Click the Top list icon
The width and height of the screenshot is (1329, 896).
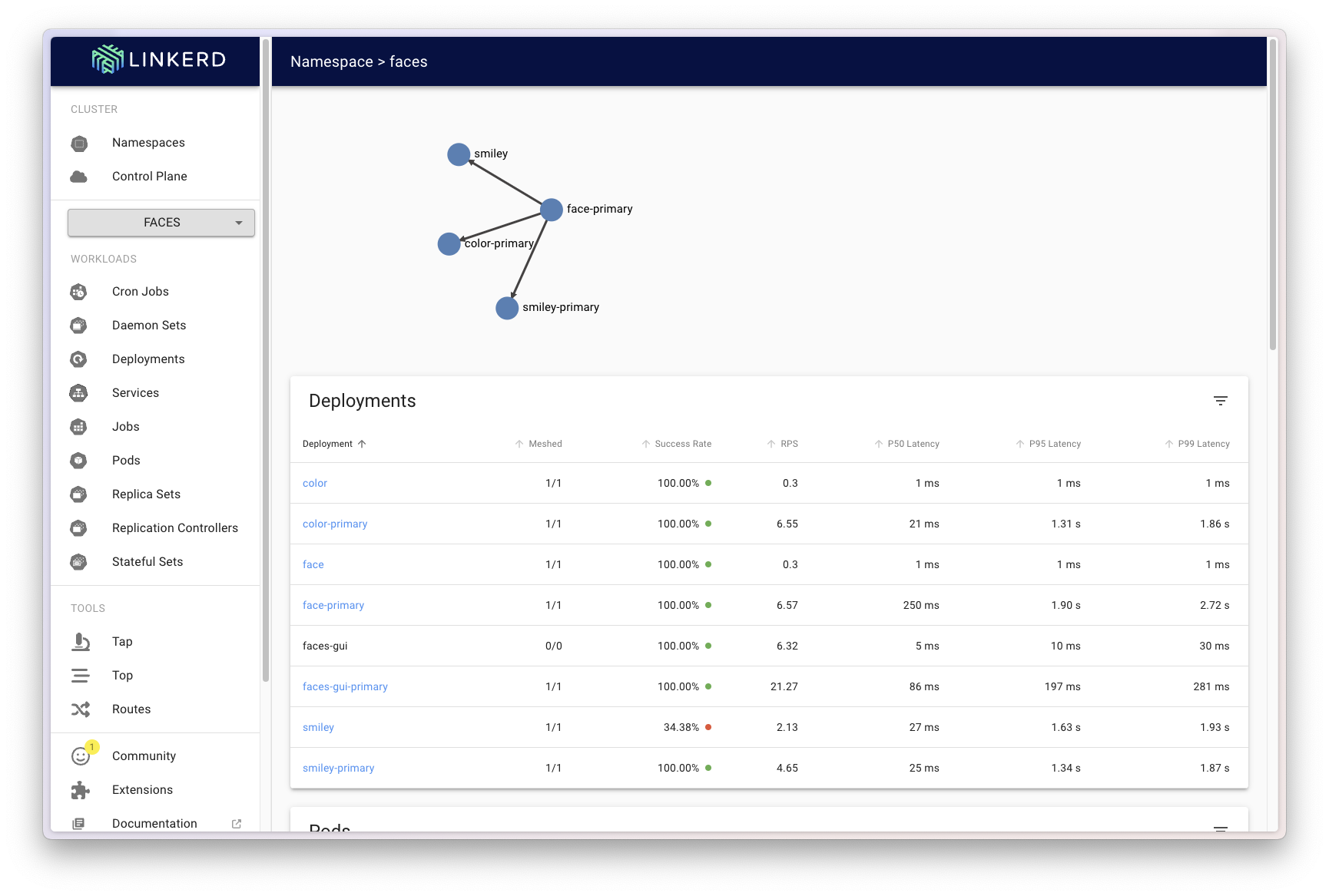pyautogui.click(x=80, y=676)
